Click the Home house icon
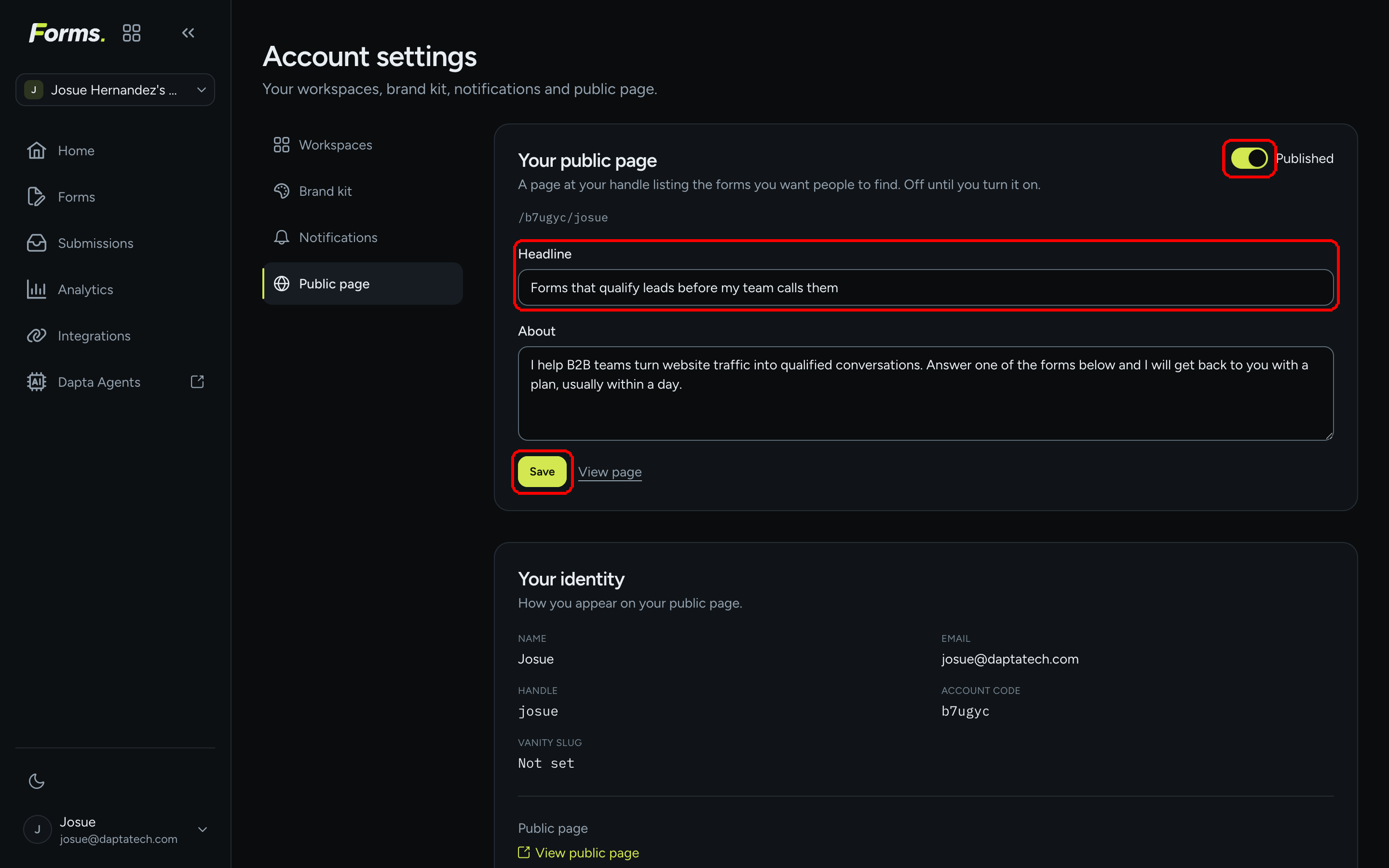1389x868 pixels. tap(37, 150)
